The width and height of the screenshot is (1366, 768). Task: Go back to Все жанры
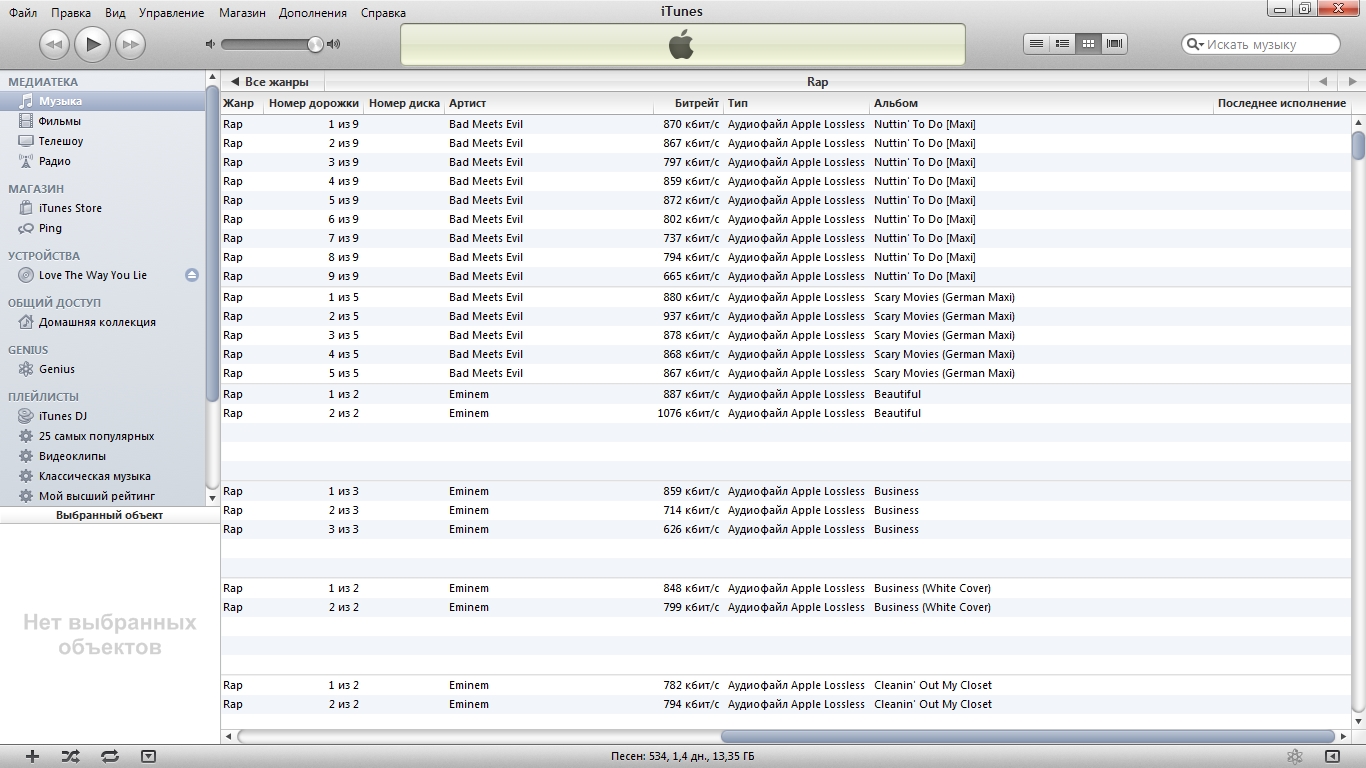click(270, 82)
